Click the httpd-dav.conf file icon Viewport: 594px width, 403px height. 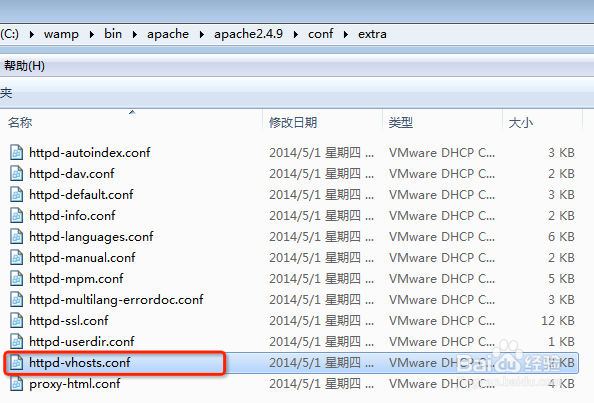coord(16,174)
